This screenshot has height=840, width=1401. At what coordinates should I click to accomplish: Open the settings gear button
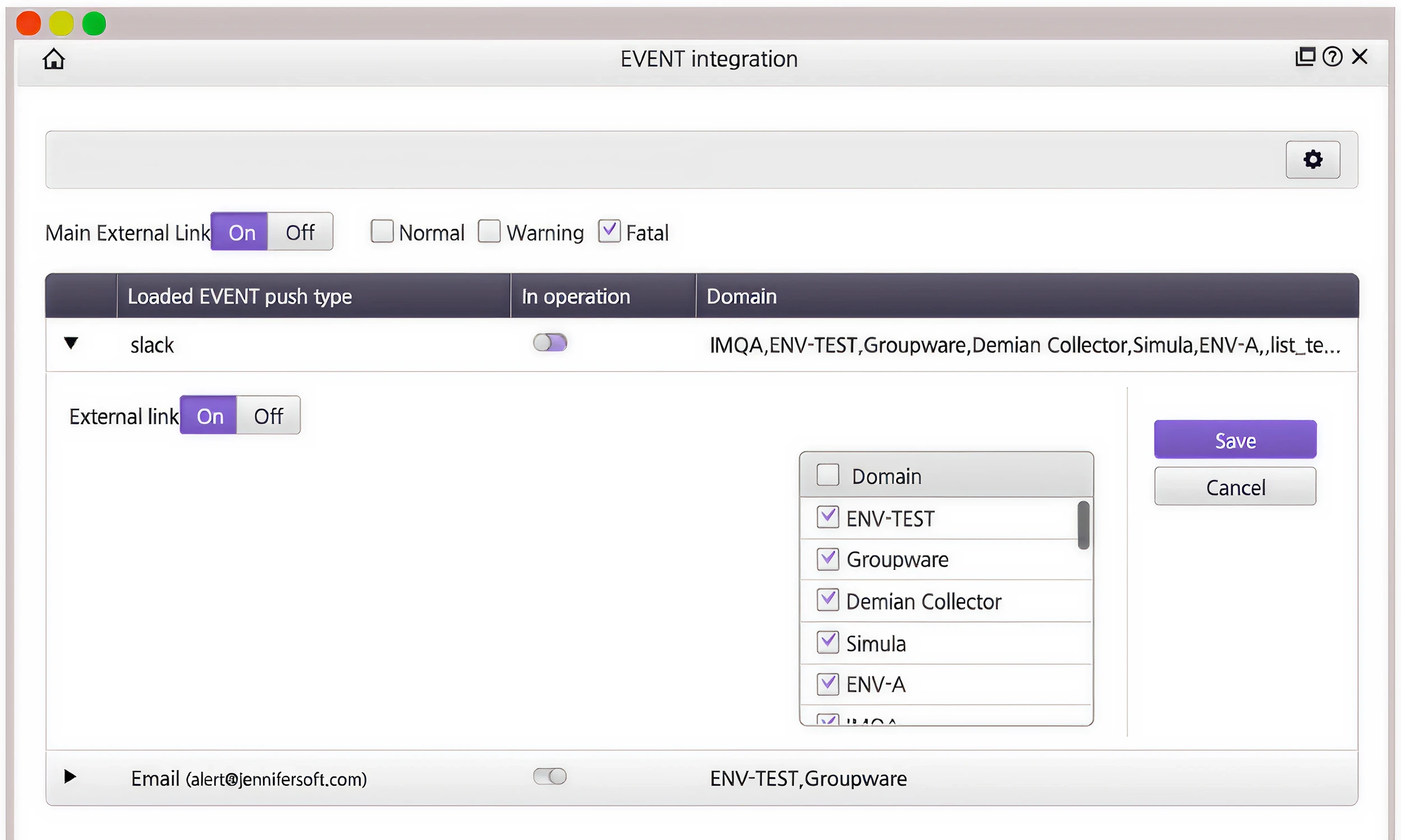(1312, 160)
